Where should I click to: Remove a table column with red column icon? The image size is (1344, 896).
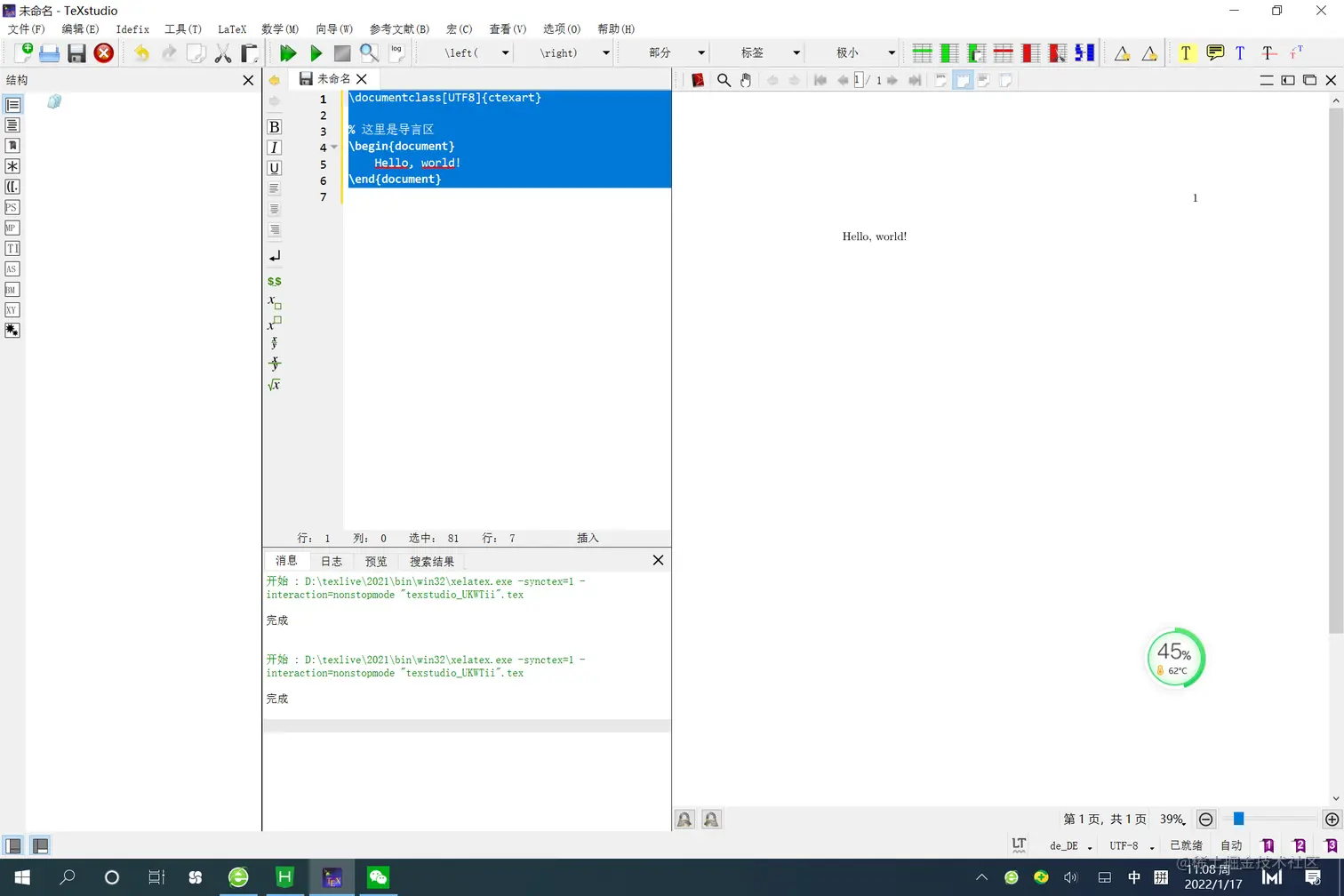tap(1030, 53)
